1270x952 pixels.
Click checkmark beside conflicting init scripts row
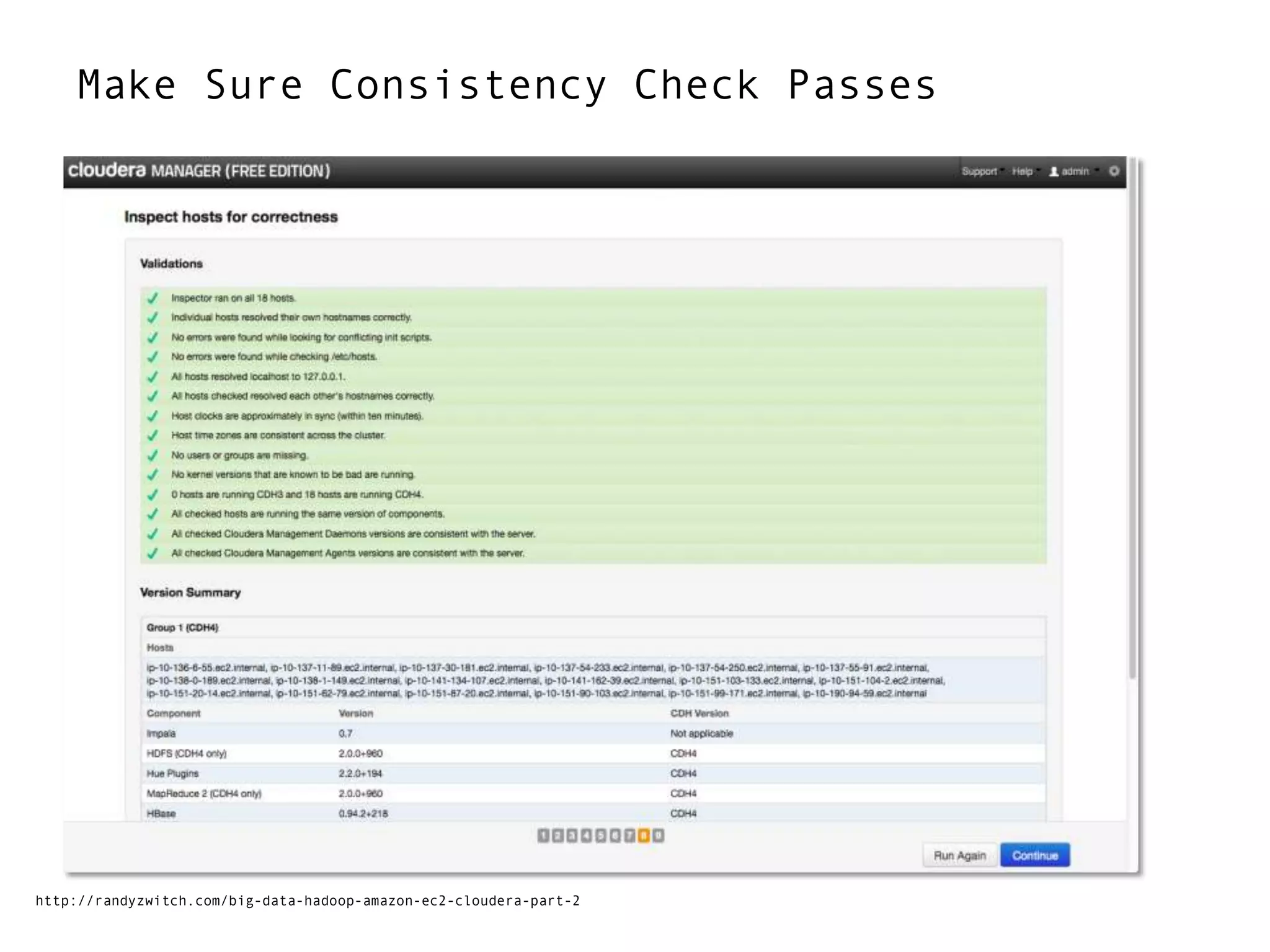tap(153, 337)
